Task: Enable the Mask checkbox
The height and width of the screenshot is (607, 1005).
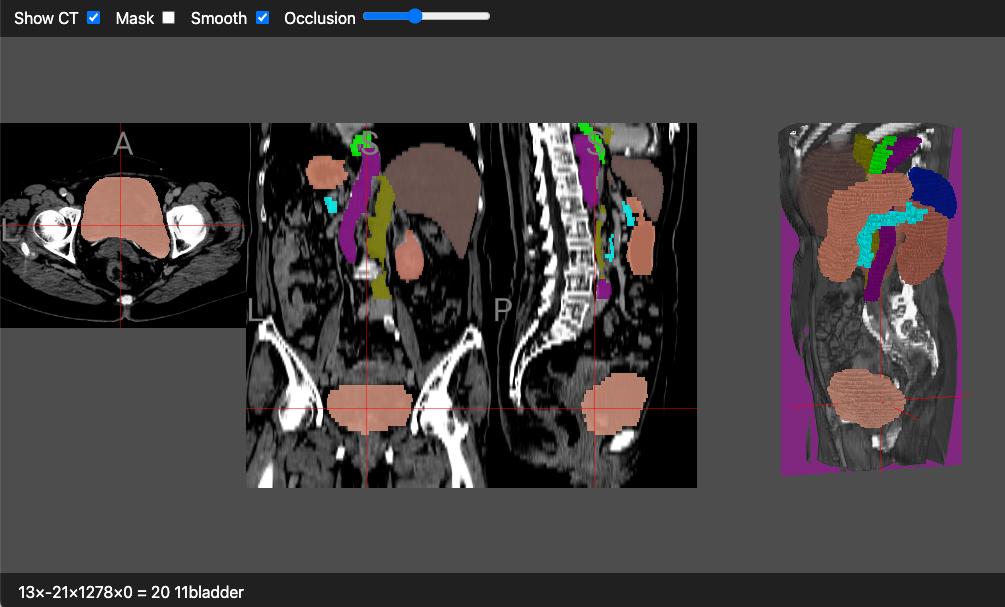Action: [x=168, y=17]
